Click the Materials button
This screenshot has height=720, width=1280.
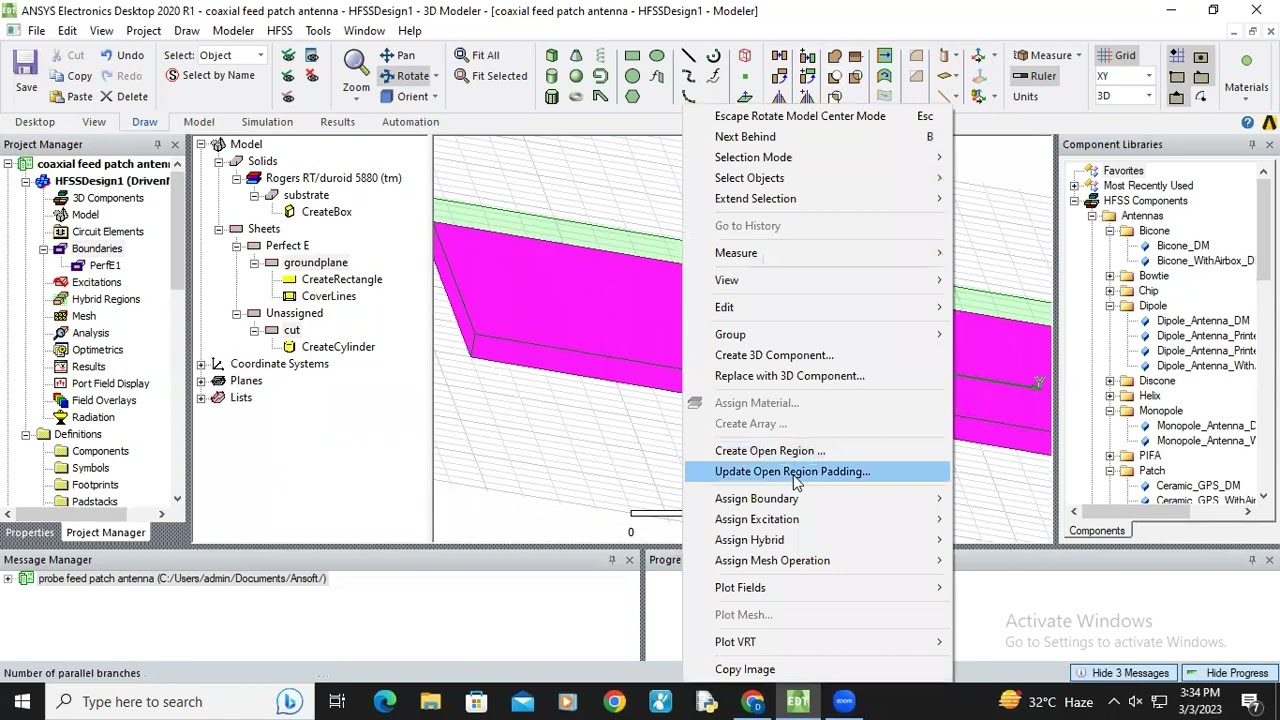pos(1246,75)
